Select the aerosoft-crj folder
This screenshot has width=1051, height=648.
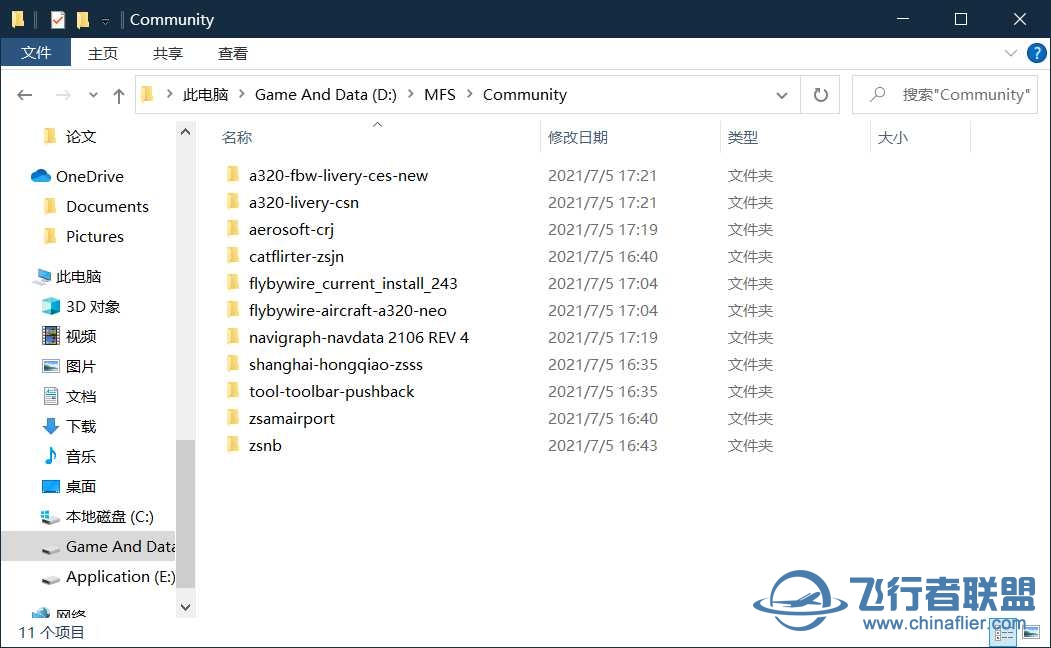tap(291, 229)
